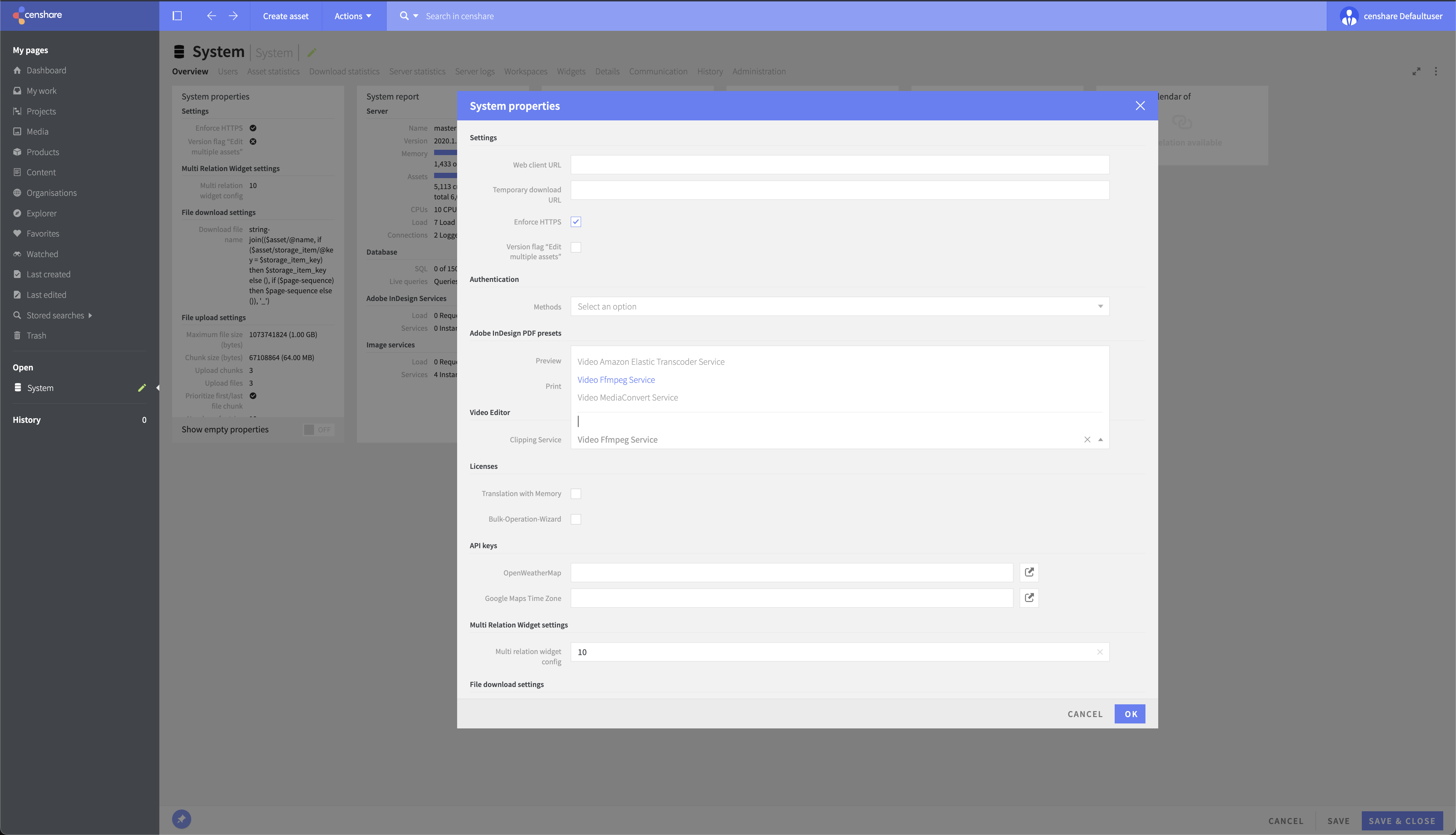Viewport: 1456px width, 835px height.
Task: Check the Bulk-Operation-Wizard checkbox
Action: [x=576, y=519]
